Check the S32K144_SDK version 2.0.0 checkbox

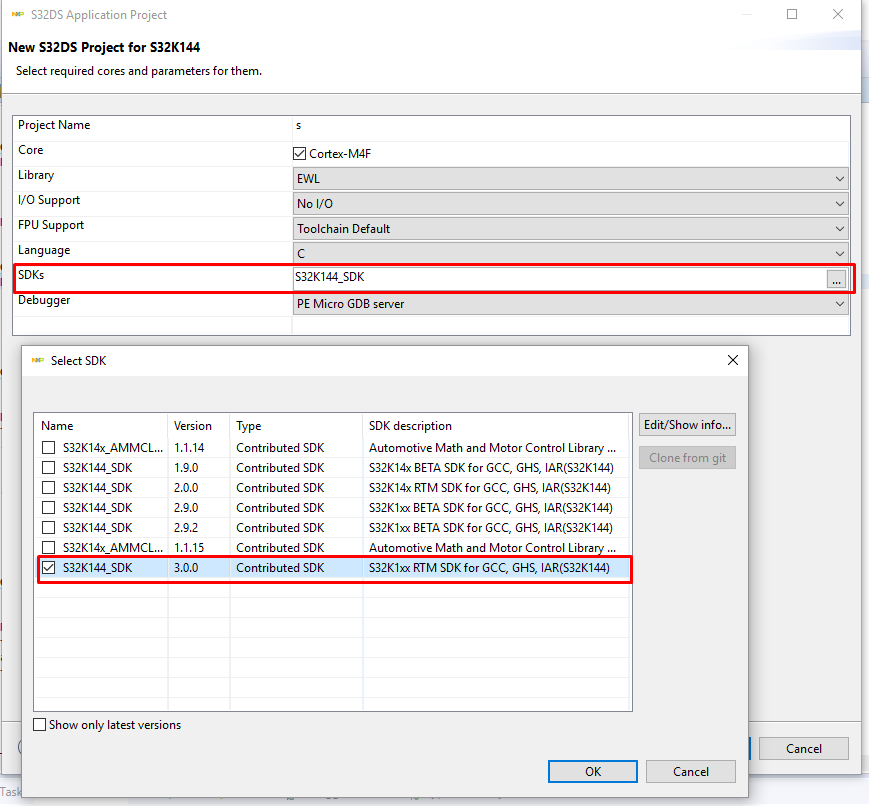tap(49, 487)
